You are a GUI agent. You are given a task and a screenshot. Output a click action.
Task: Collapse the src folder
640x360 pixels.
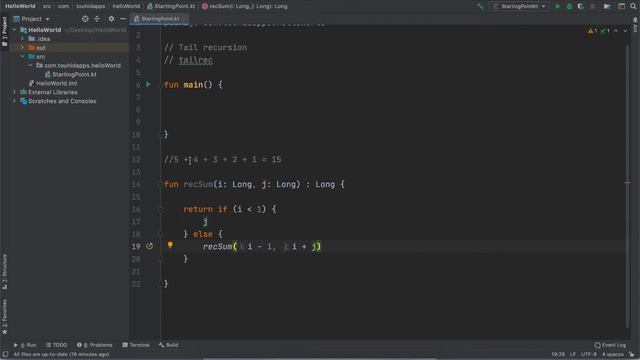(x=22, y=56)
